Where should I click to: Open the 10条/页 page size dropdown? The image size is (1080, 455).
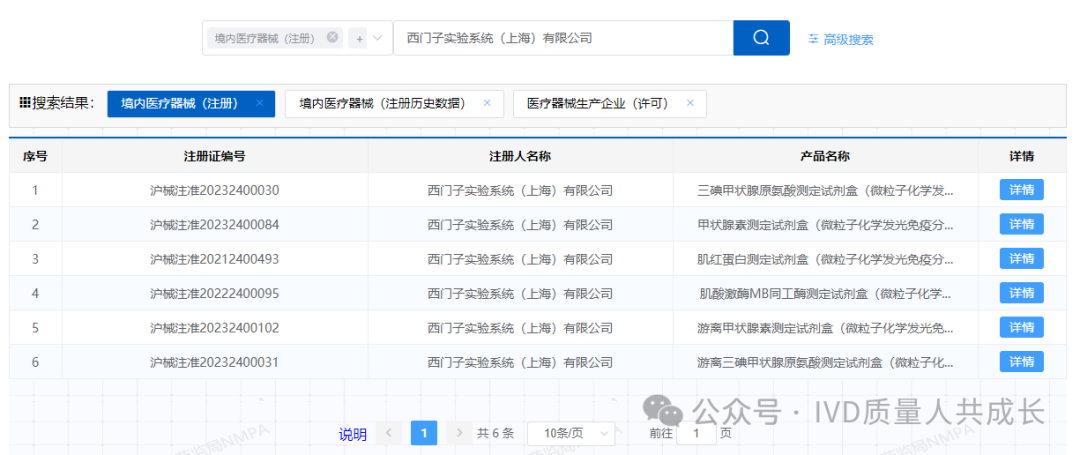[x=571, y=434]
